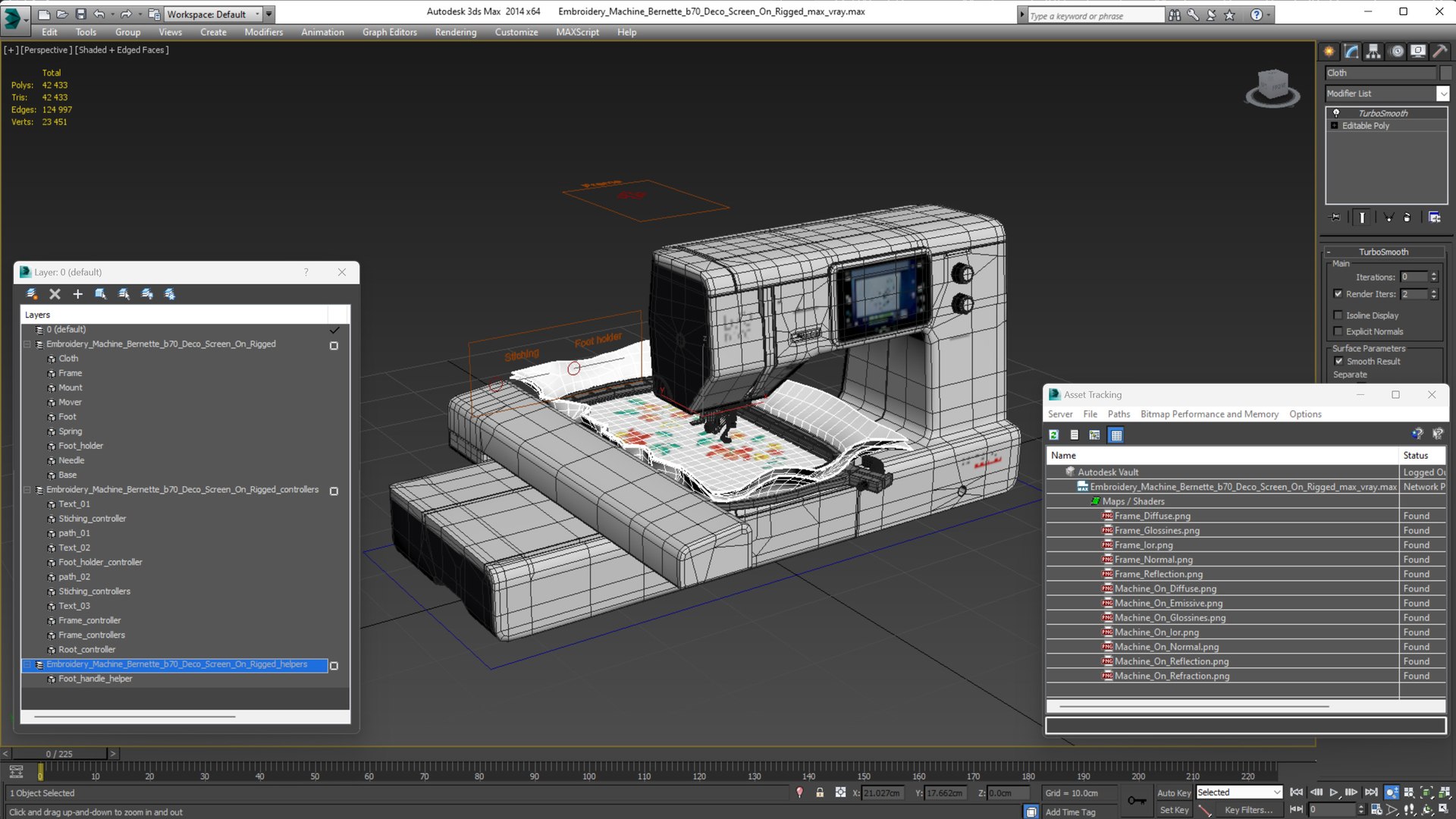Viewport: 1456px width, 819px height.
Task: Click the Pin Stack icon
Action: coord(1335,218)
